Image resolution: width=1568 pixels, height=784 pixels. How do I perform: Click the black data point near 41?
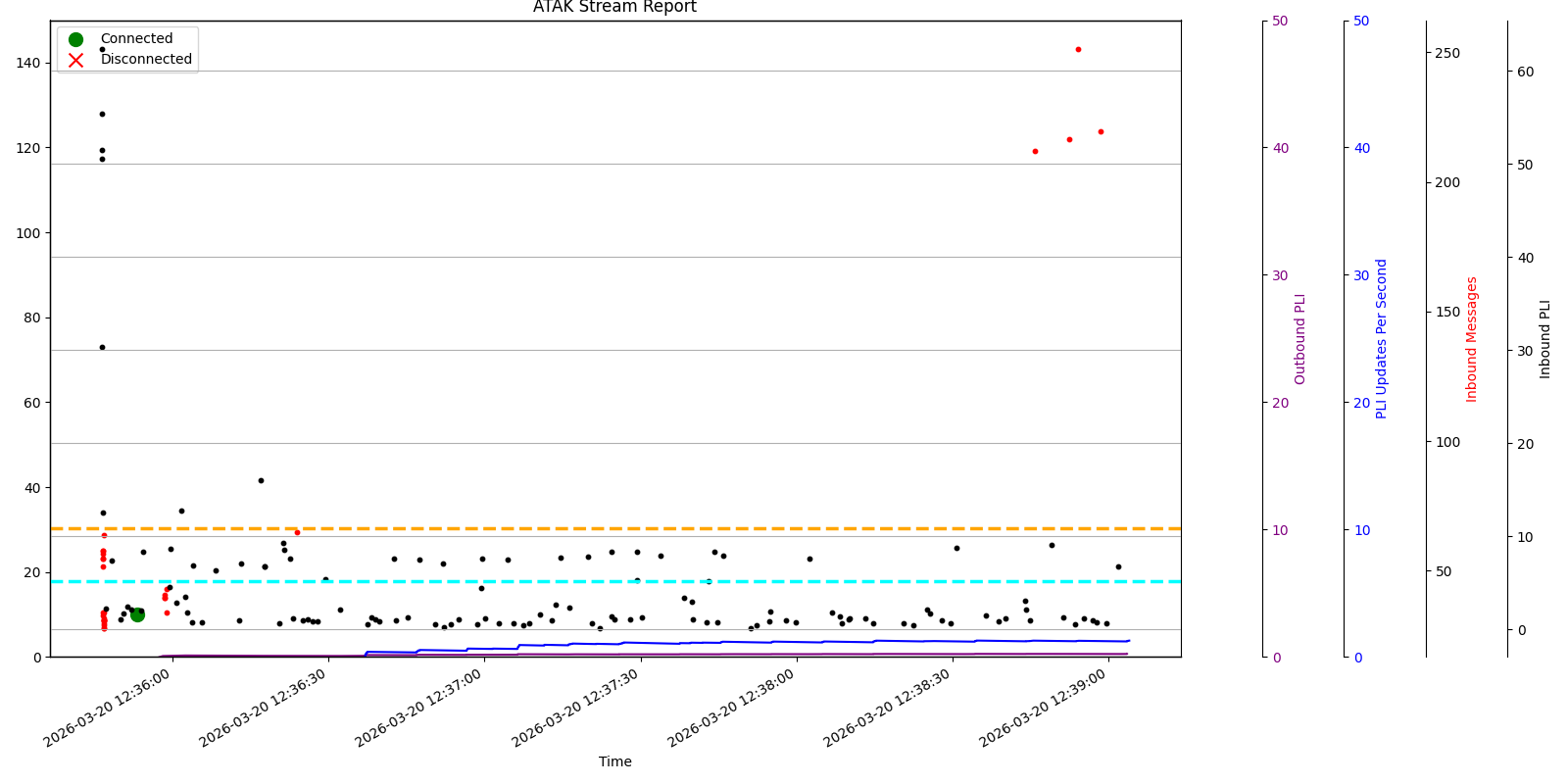[261, 480]
